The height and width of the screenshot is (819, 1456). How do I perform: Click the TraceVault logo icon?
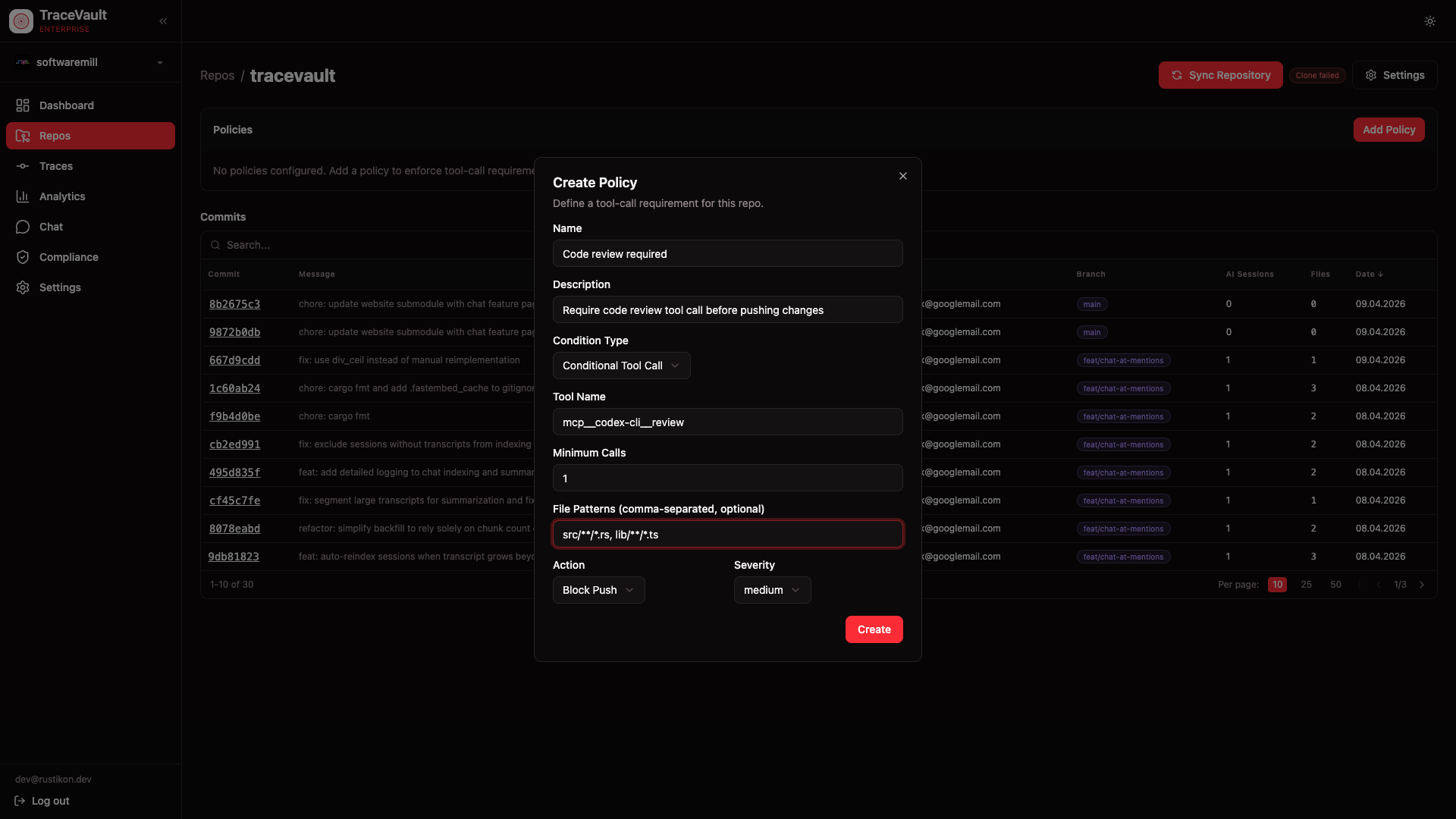(x=21, y=21)
